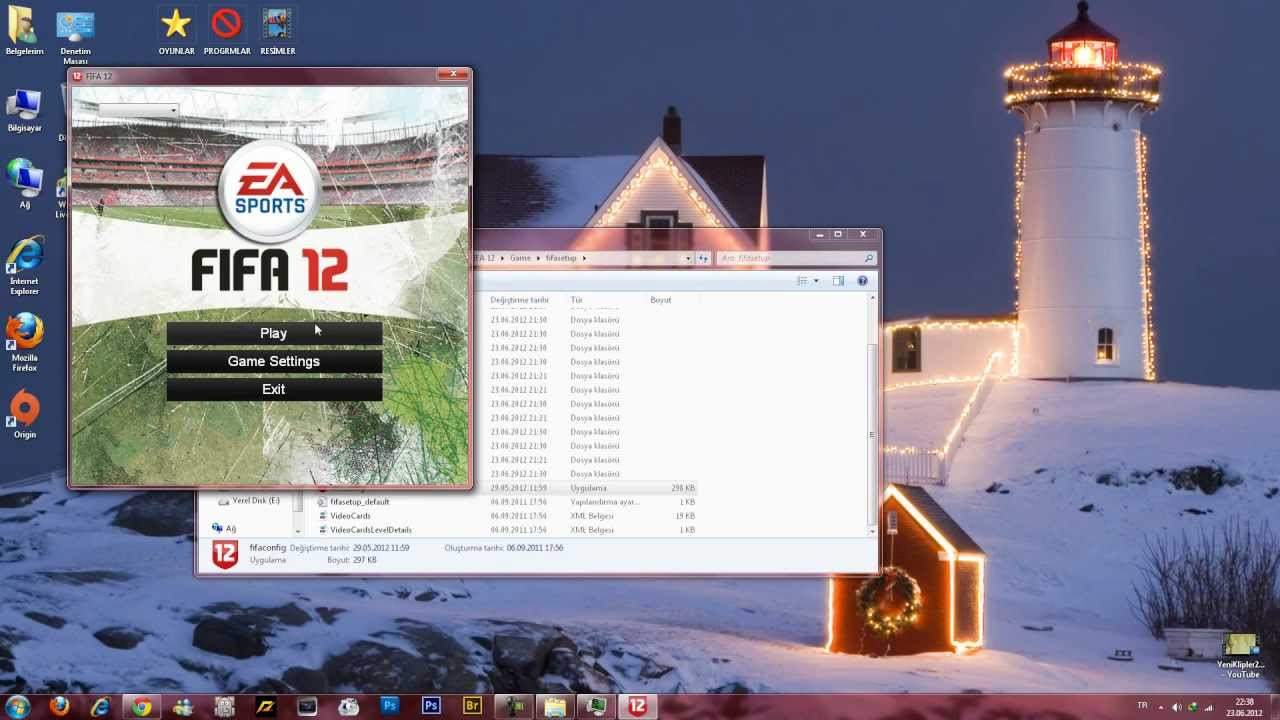Click Exit in the FIFA 12 launcher
1280x720 pixels.
point(274,389)
